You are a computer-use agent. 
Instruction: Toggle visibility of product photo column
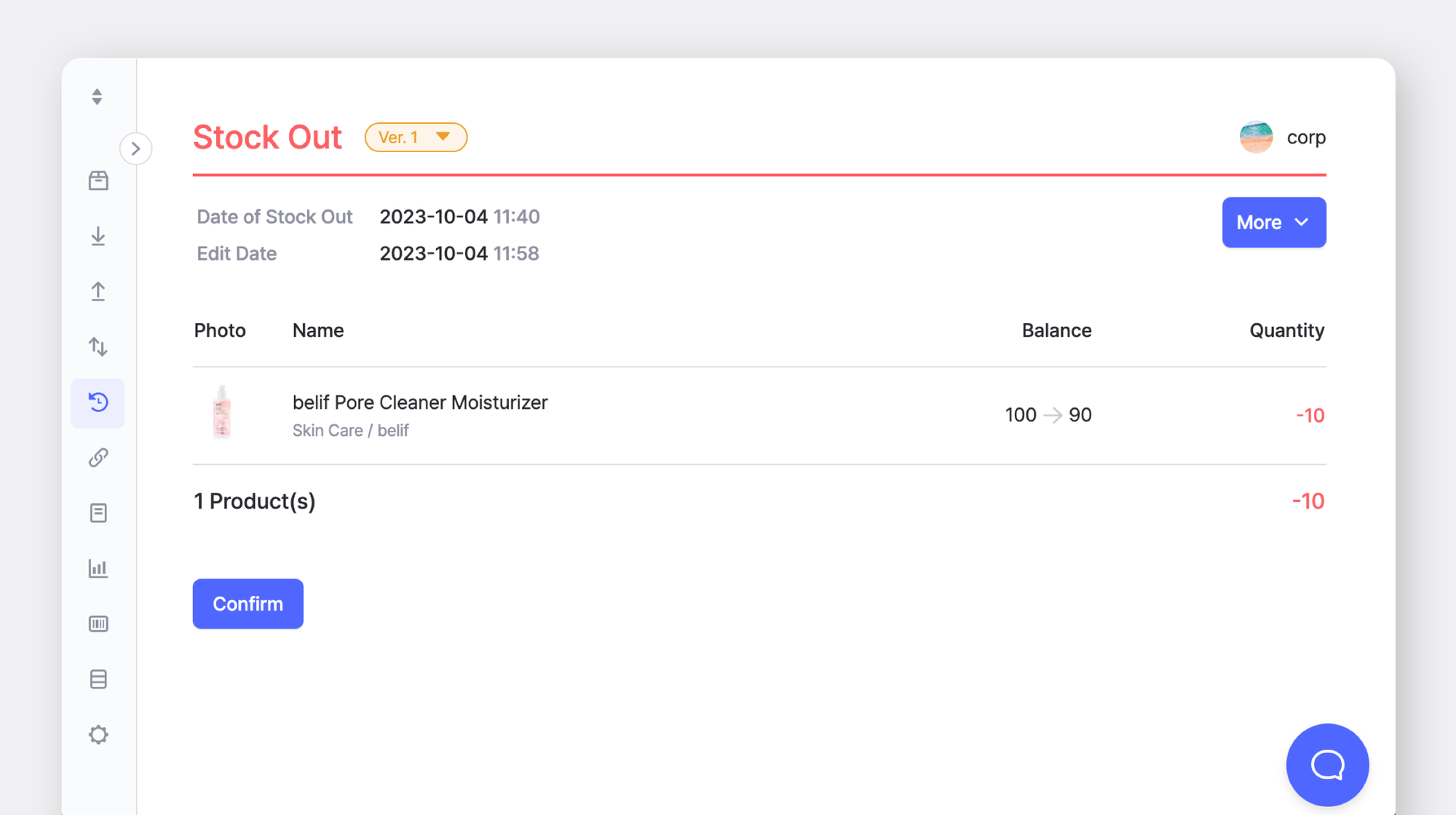click(220, 331)
